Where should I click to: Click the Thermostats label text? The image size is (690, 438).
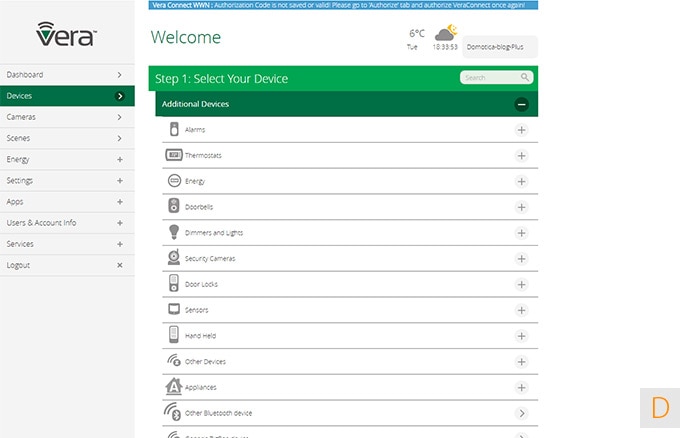203,155
